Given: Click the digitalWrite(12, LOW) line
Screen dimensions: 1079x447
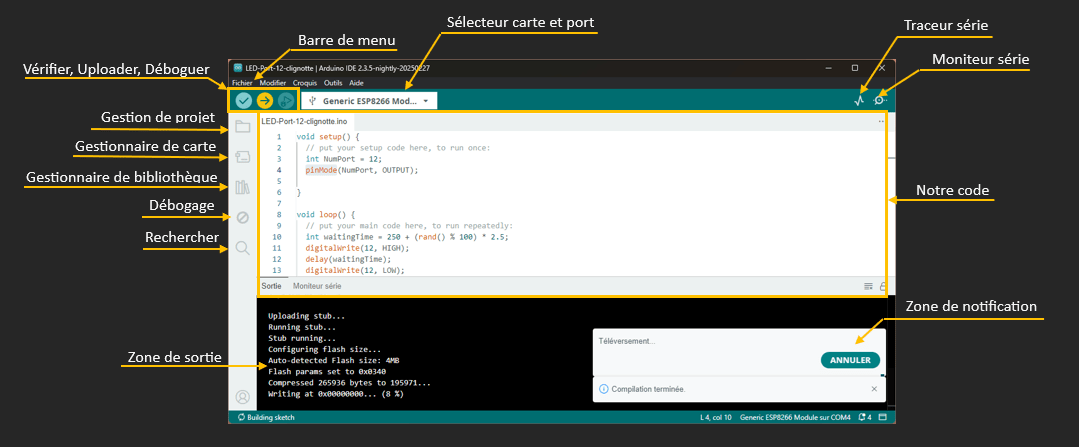Looking at the screenshot, I should (x=355, y=270).
